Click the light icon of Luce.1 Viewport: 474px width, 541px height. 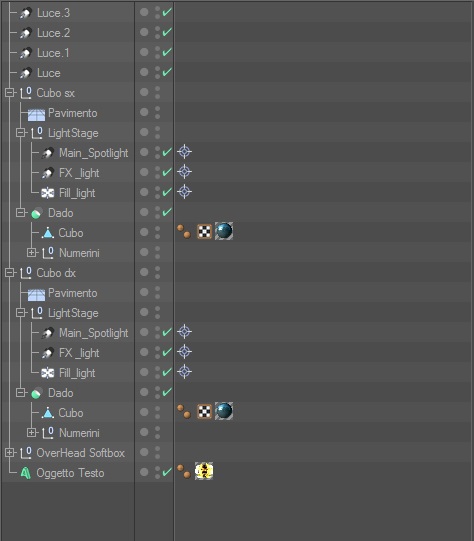pos(26,53)
